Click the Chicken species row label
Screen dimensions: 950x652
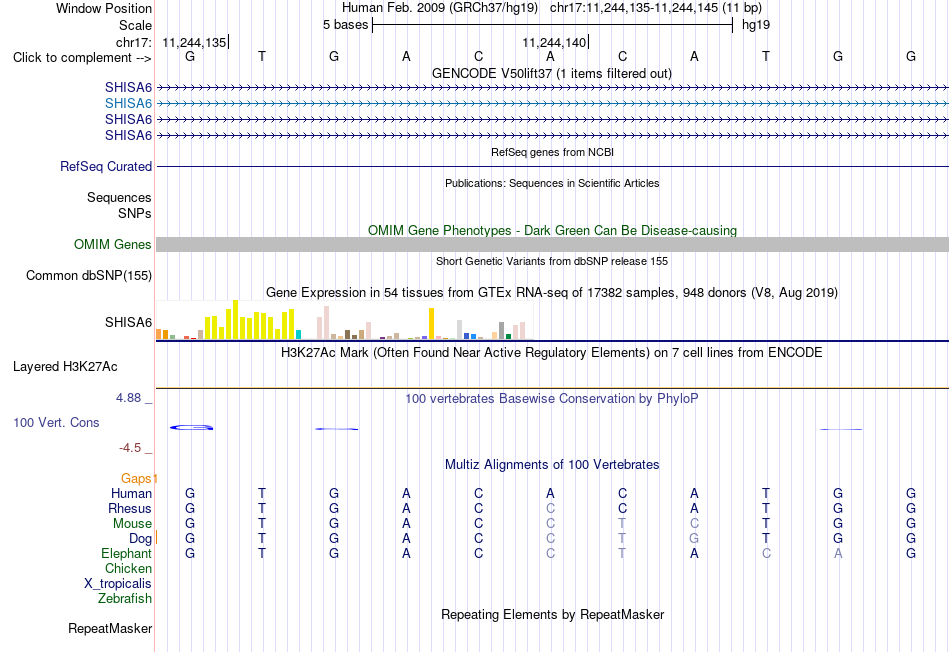[128, 568]
